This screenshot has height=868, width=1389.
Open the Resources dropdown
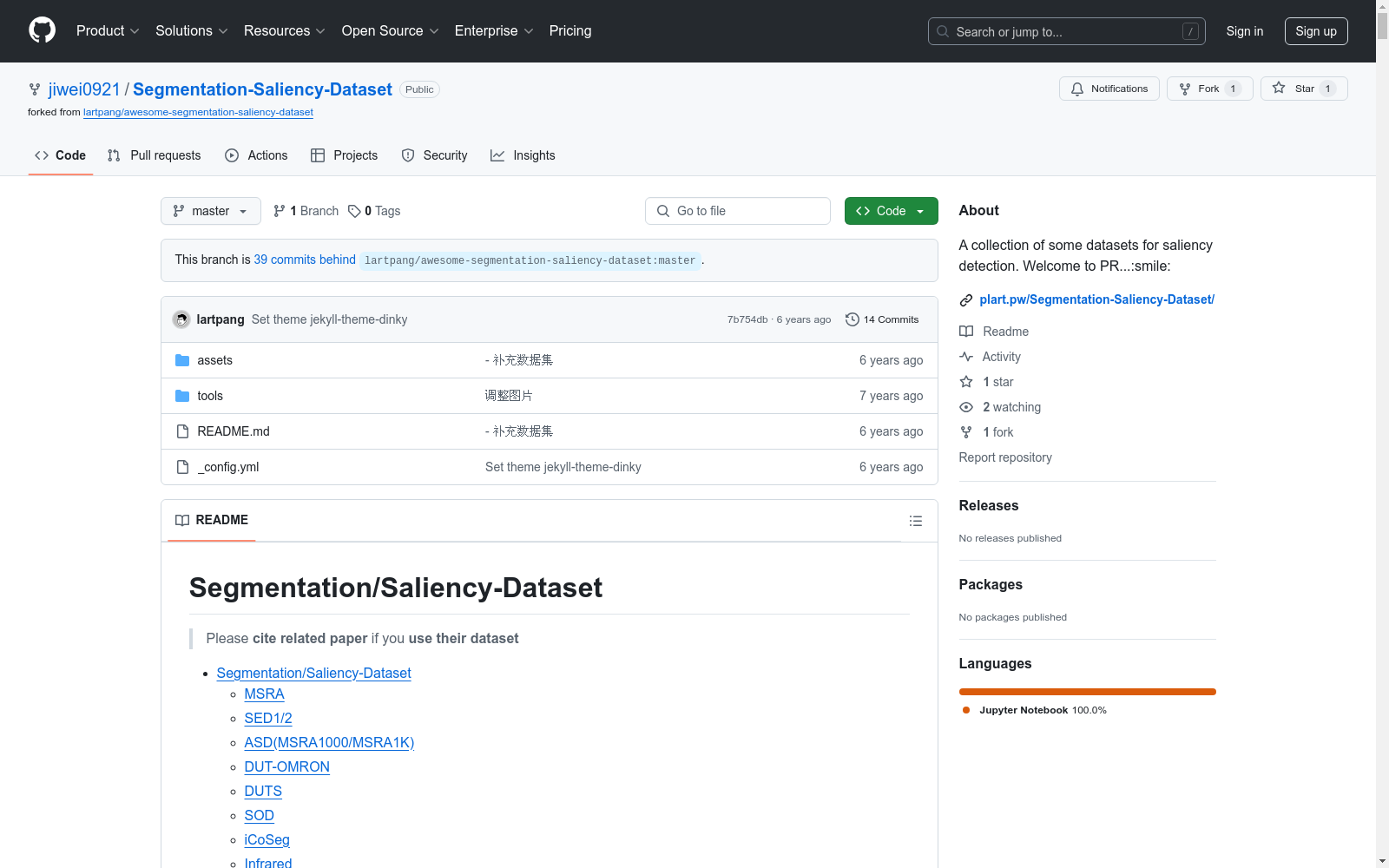[x=285, y=31]
